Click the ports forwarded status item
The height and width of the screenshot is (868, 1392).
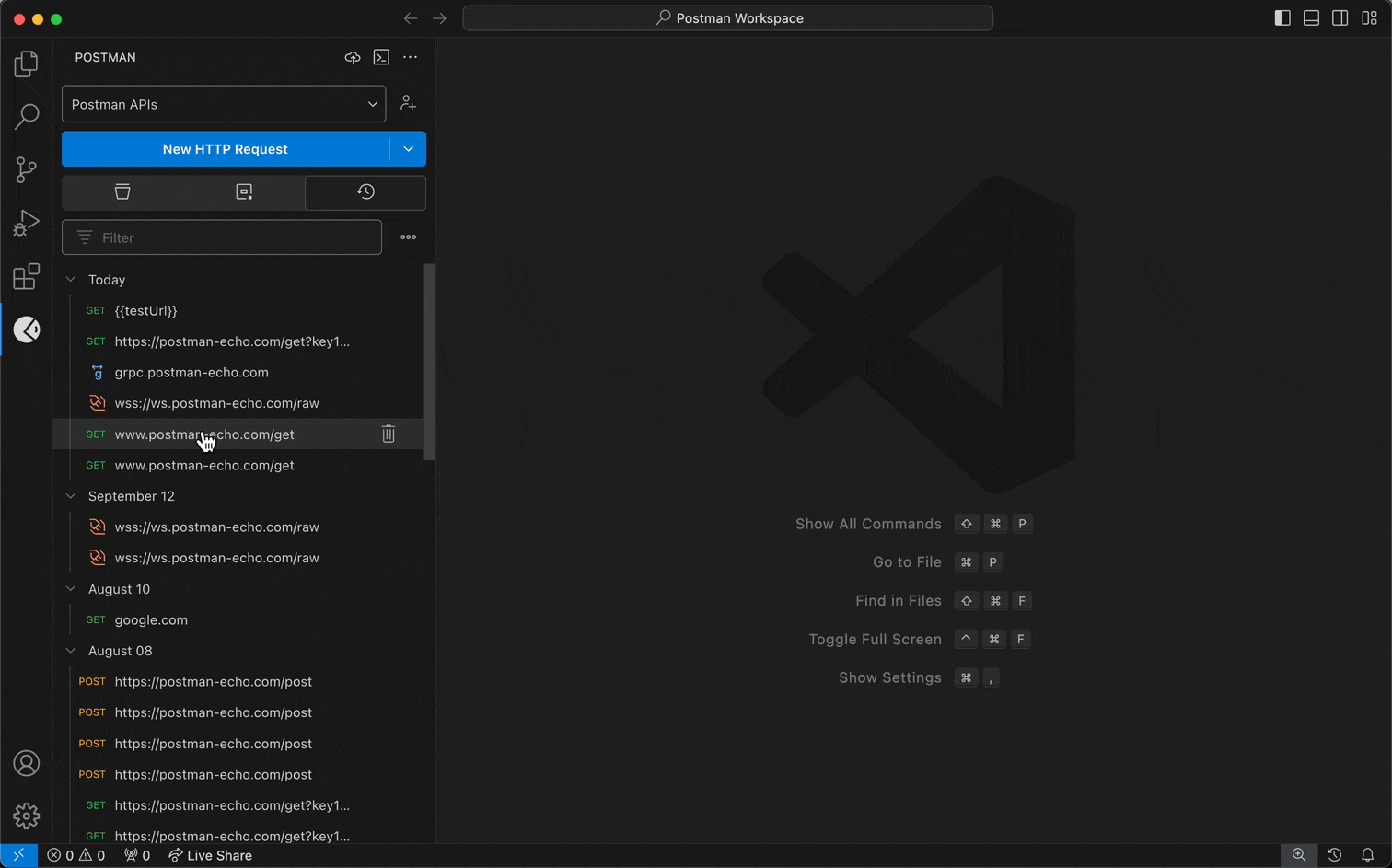137,855
